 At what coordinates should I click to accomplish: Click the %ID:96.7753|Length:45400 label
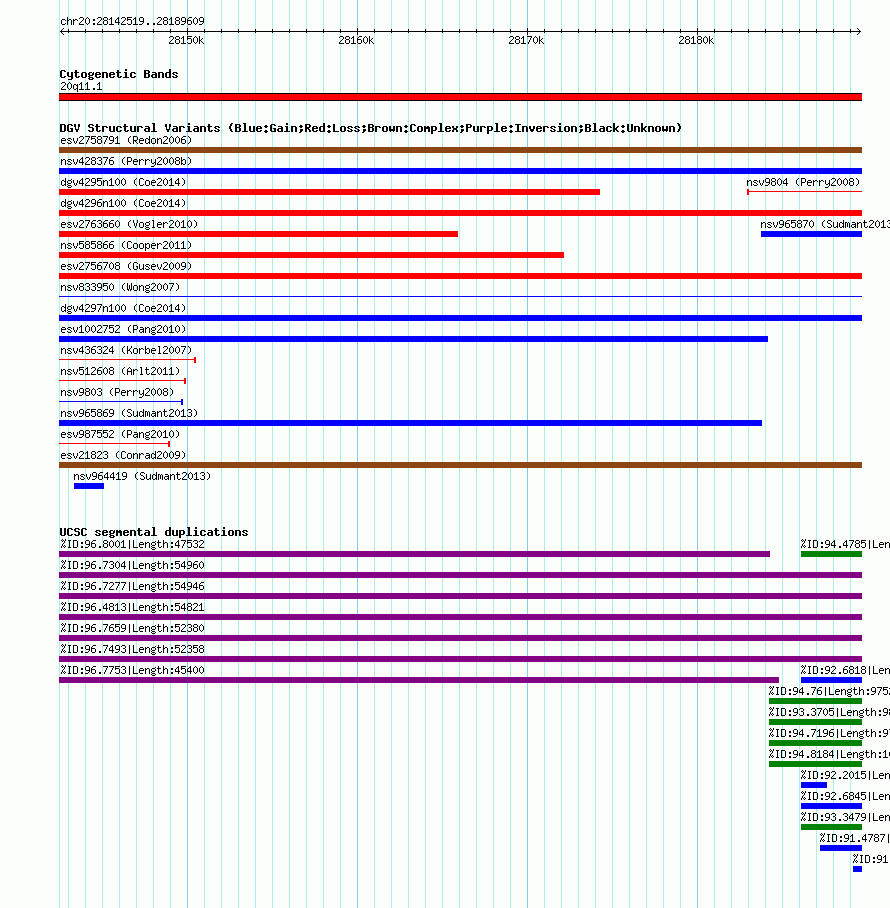click(x=132, y=670)
